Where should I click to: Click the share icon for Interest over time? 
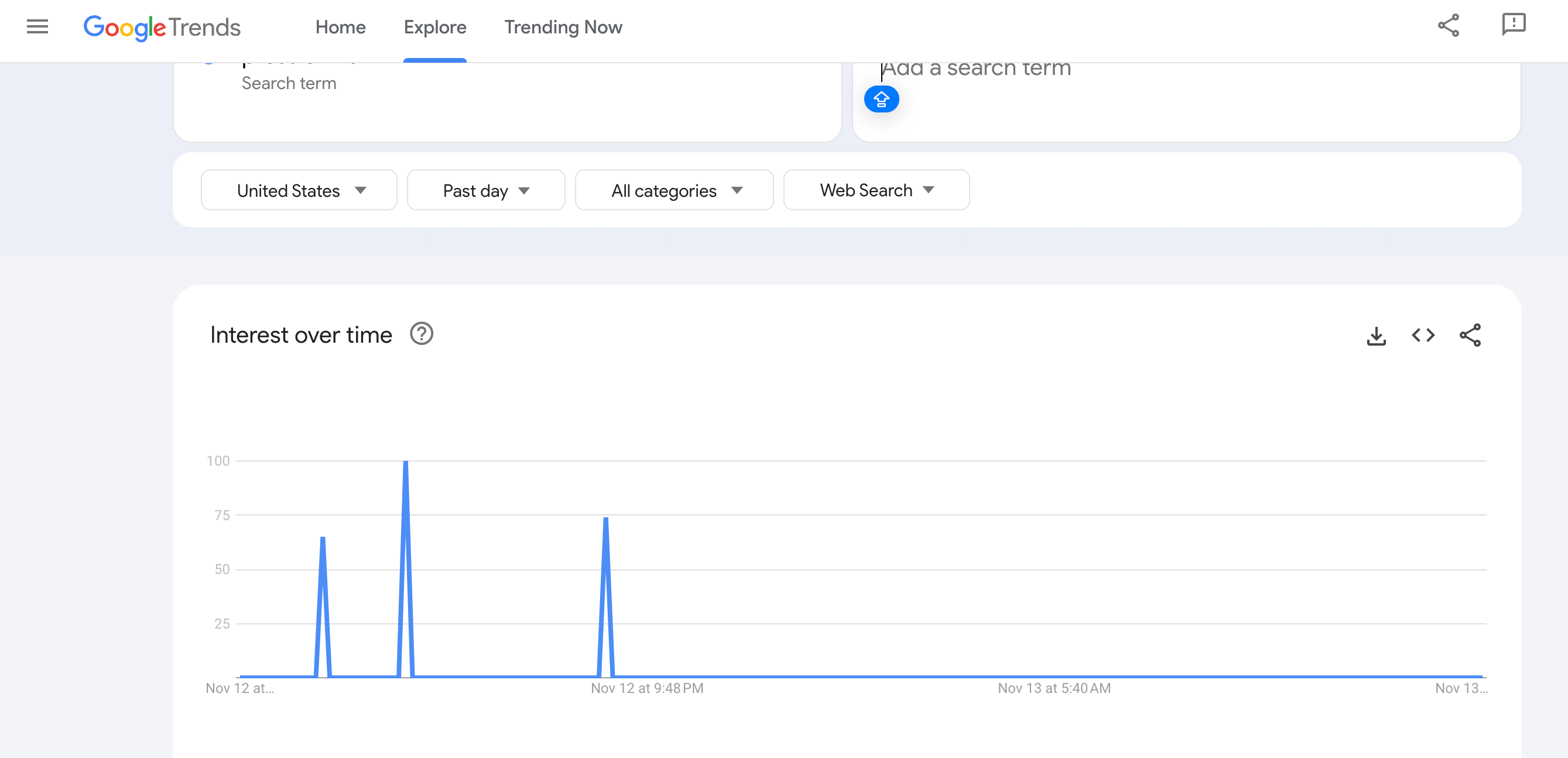[1470, 335]
